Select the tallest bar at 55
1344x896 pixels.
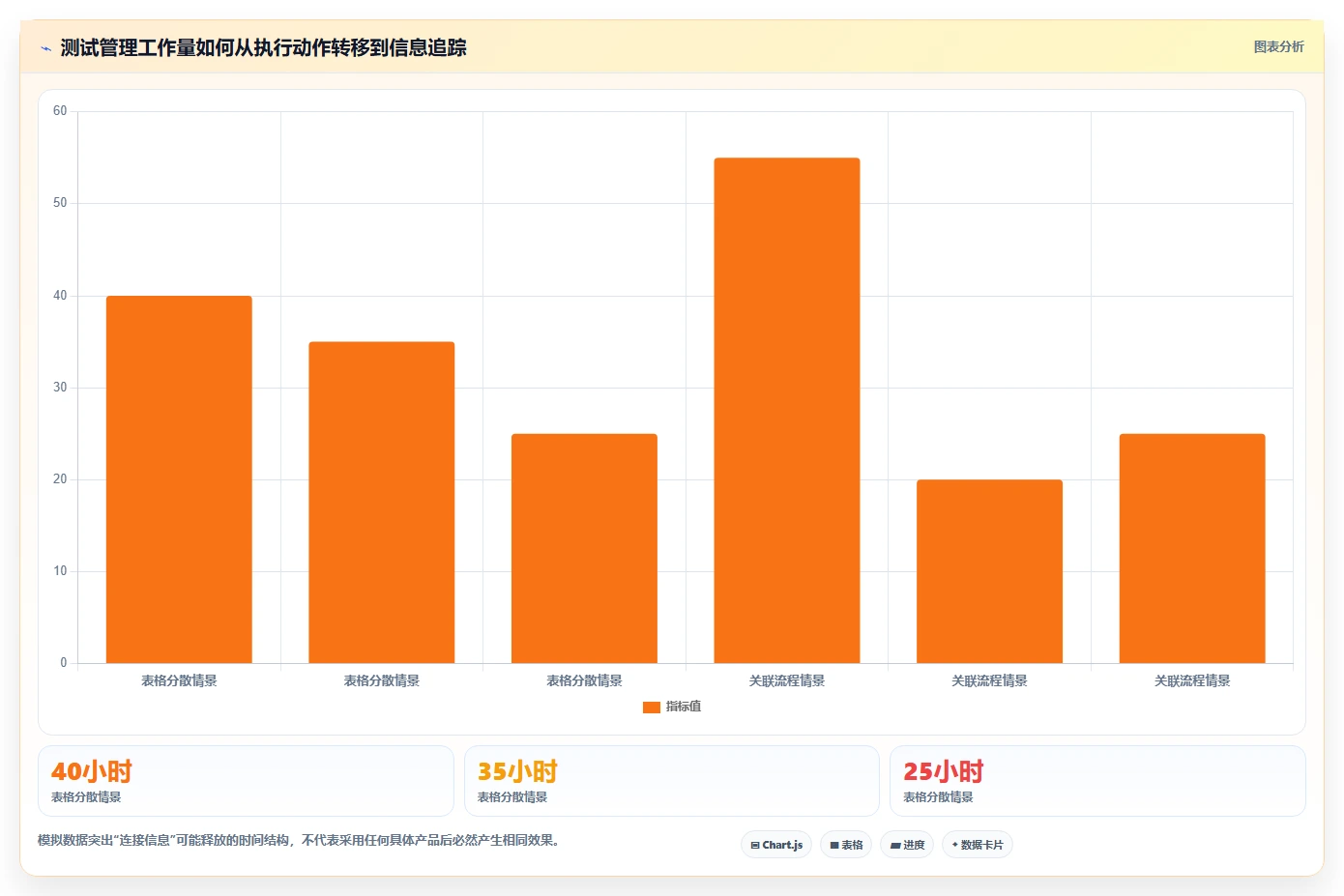click(787, 411)
